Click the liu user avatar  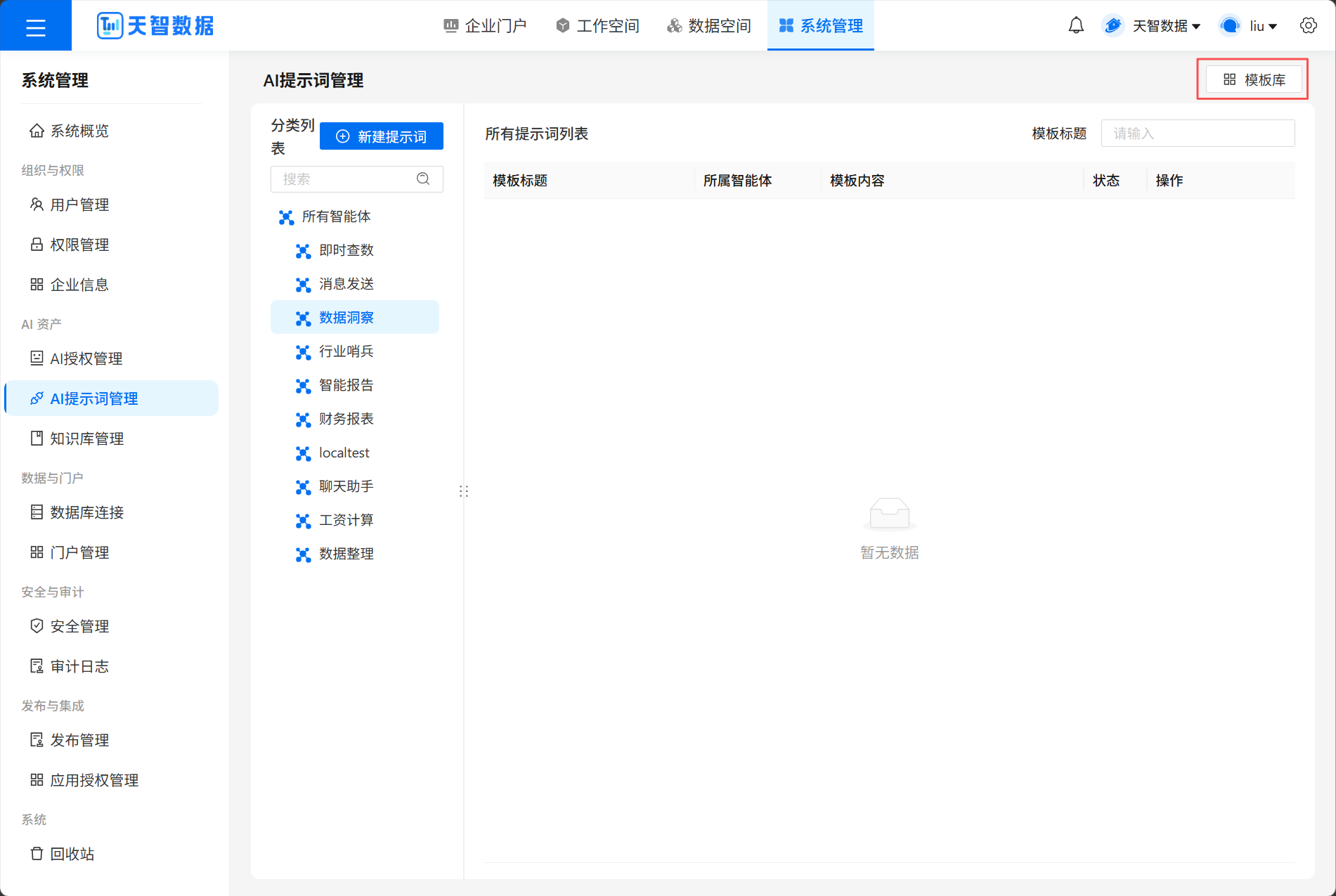click(1229, 26)
